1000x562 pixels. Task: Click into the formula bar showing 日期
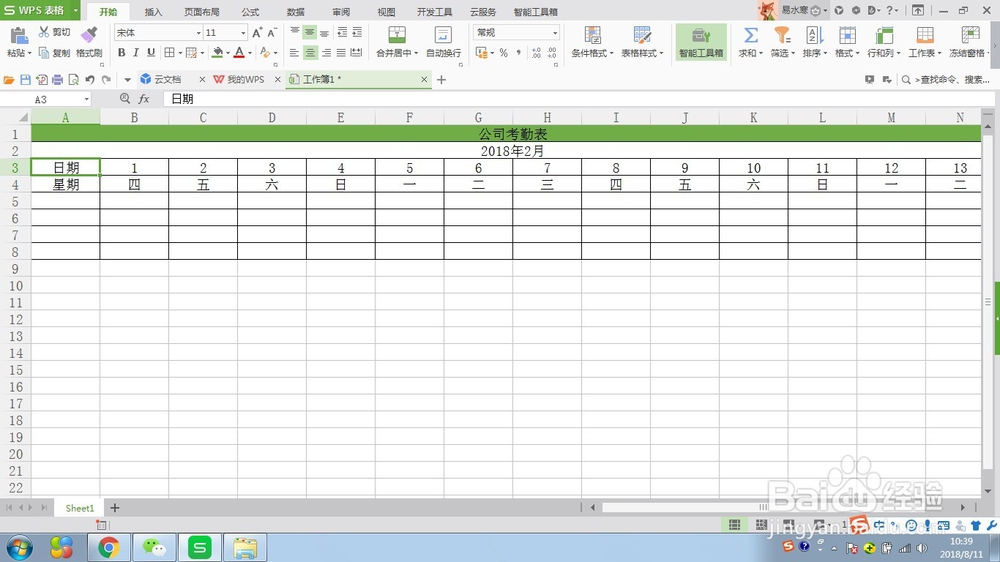pos(577,99)
